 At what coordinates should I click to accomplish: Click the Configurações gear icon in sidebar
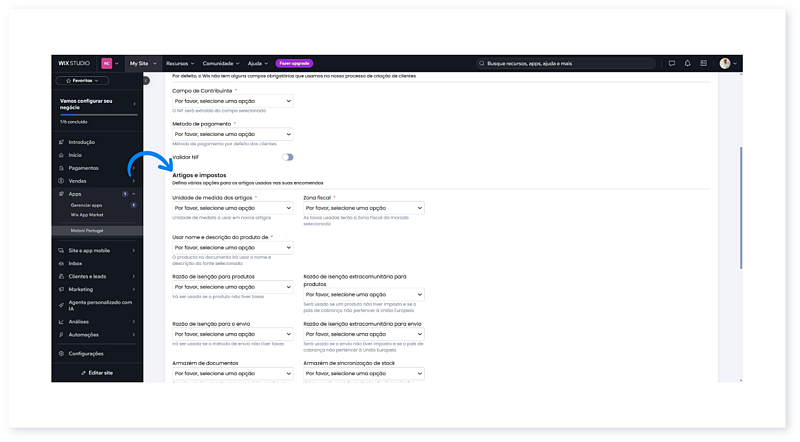(x=61, y=353)
